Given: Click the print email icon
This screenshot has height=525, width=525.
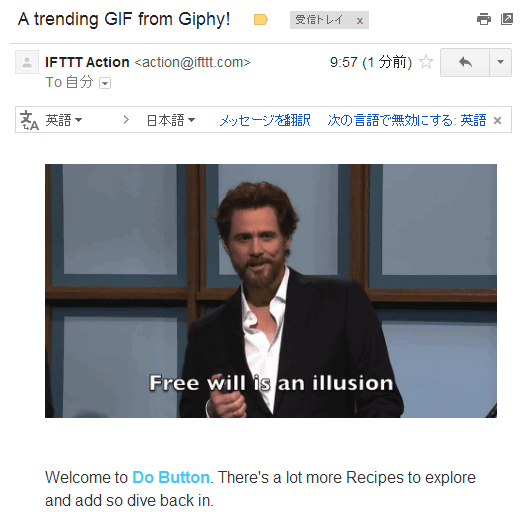Looking at the screenshot, I should [x=483, y=19].
